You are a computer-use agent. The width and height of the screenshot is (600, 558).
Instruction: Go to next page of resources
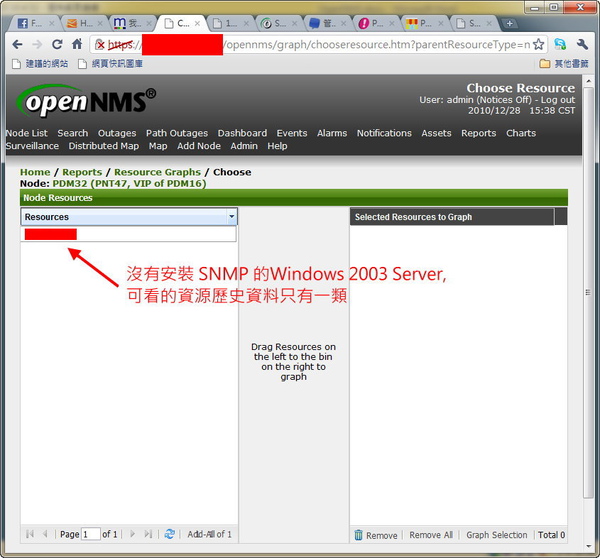click(x=132, y=534)
